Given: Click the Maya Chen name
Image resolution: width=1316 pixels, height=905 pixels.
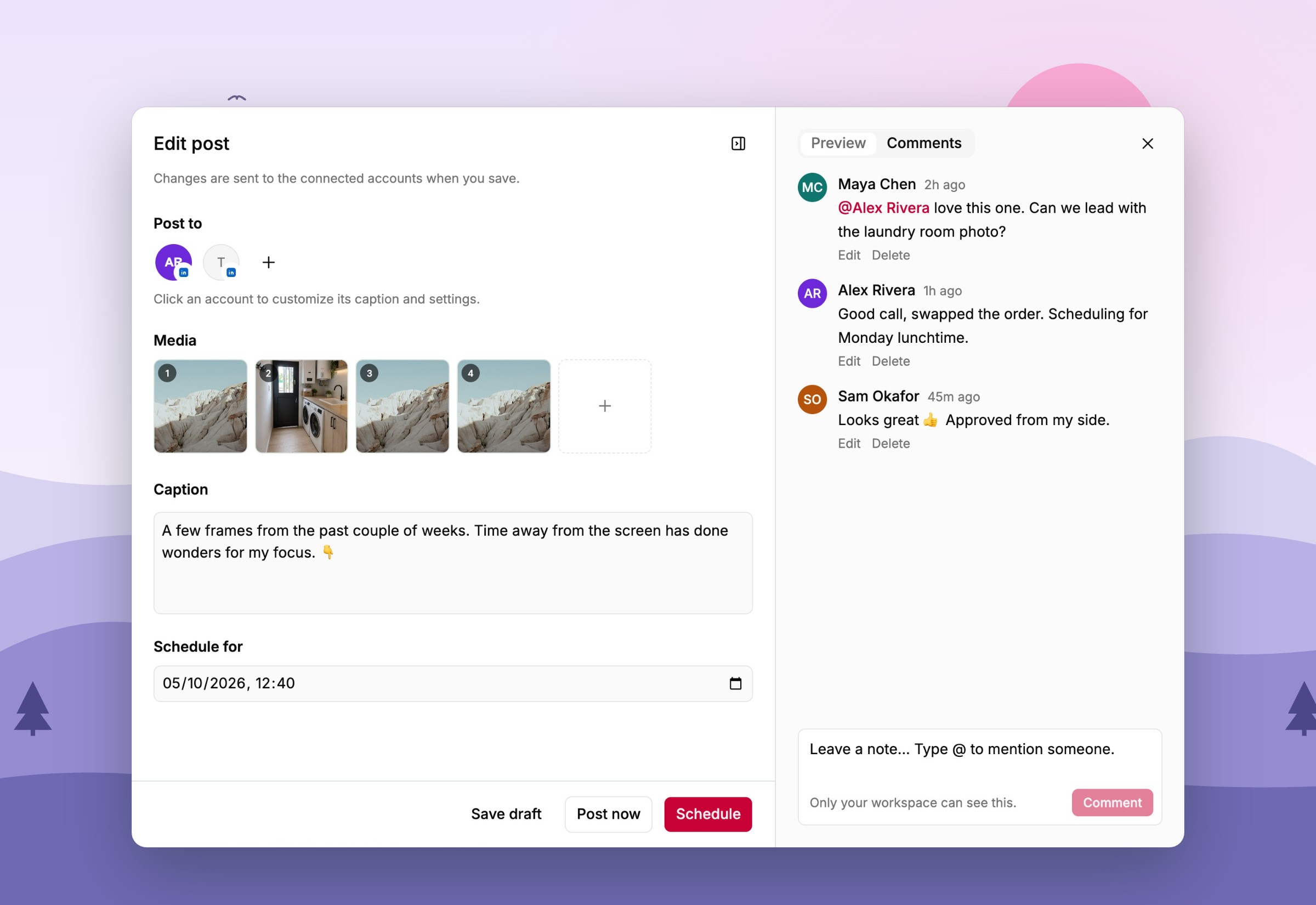Looking at the screenshot, I should tap(876, 184).
